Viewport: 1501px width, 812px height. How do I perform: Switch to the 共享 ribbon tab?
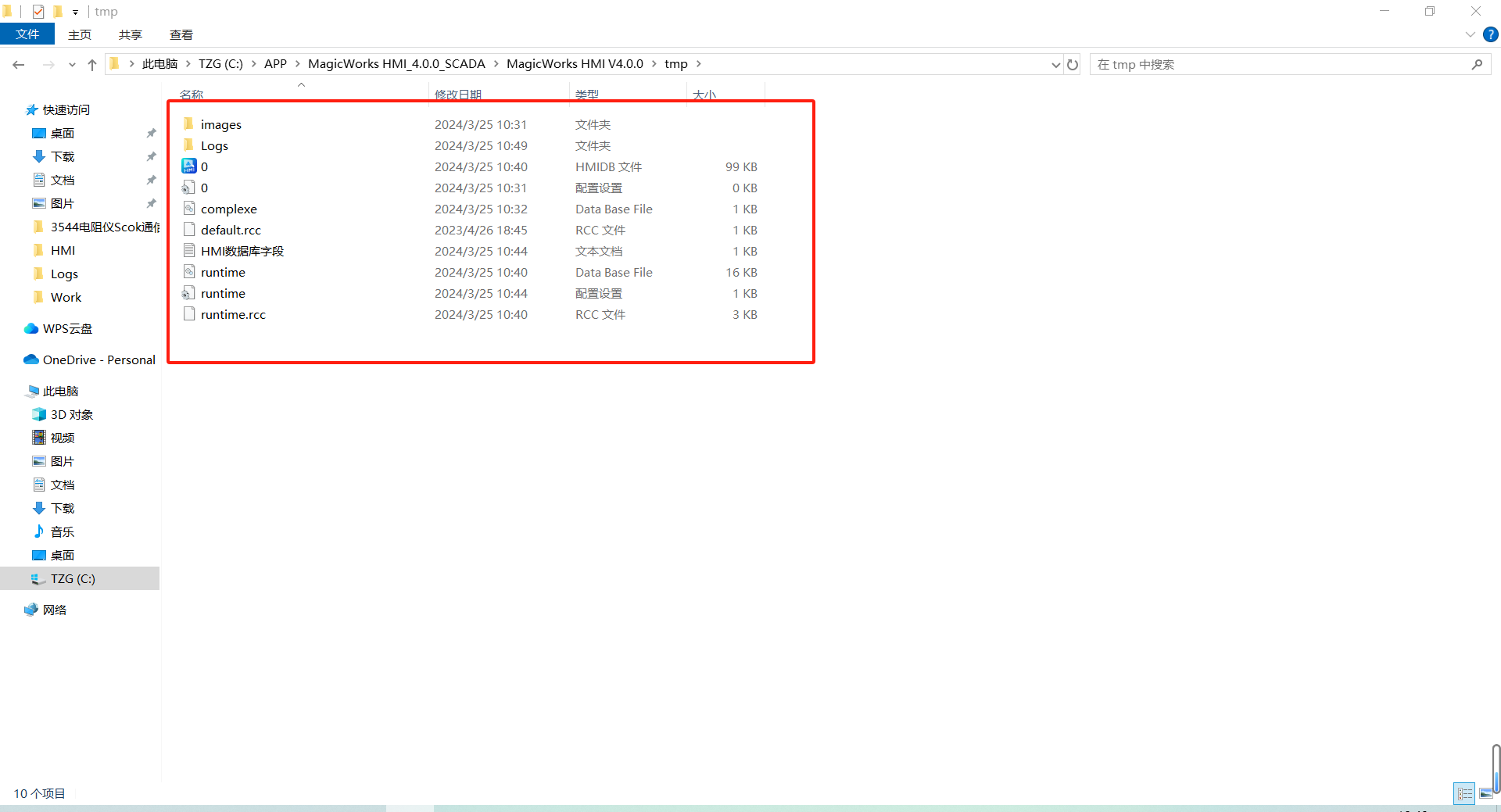tap(131, 34)
